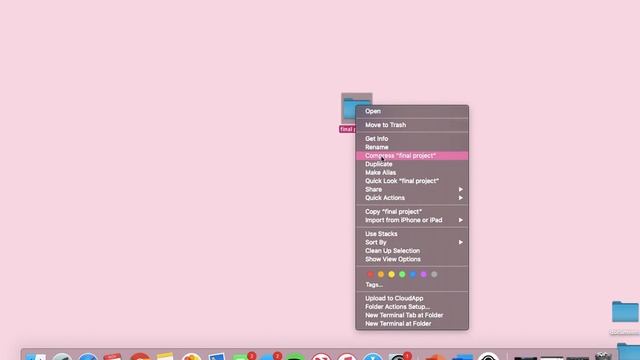Viewport: 640px width, 360px height.
Task: Choose Copy "final project"
Action: tap(412, 211)
